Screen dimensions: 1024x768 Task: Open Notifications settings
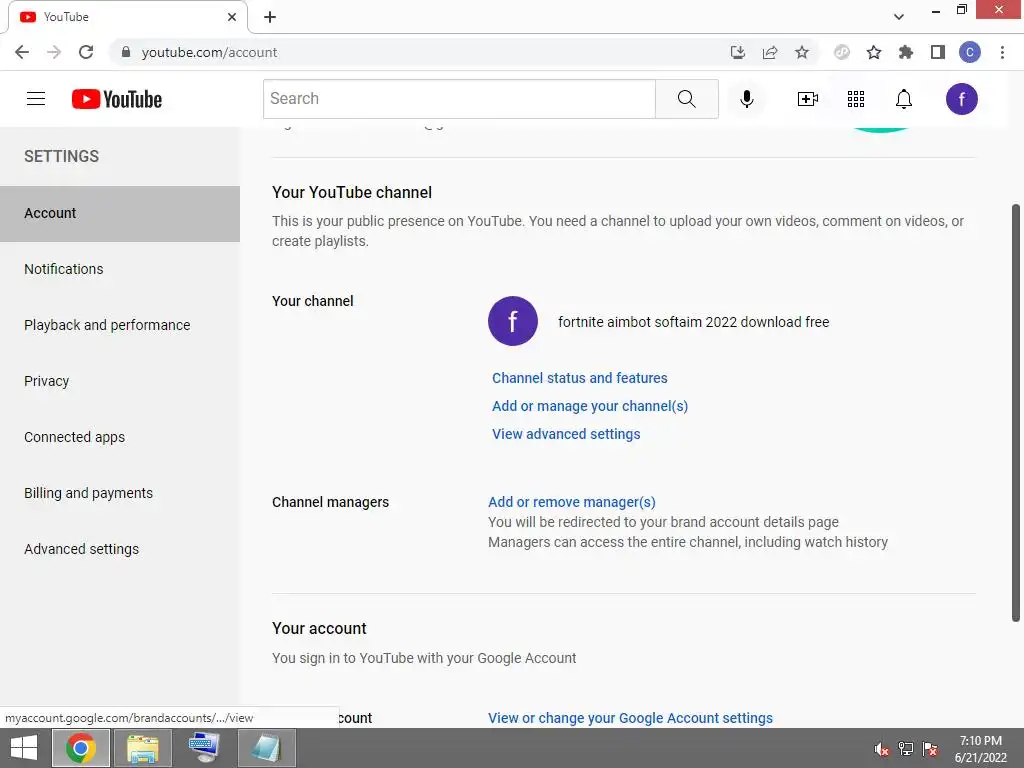coord(120,269)
